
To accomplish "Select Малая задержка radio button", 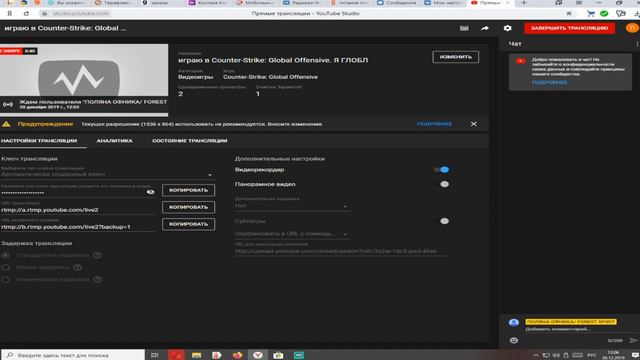I will click(5, 267).
